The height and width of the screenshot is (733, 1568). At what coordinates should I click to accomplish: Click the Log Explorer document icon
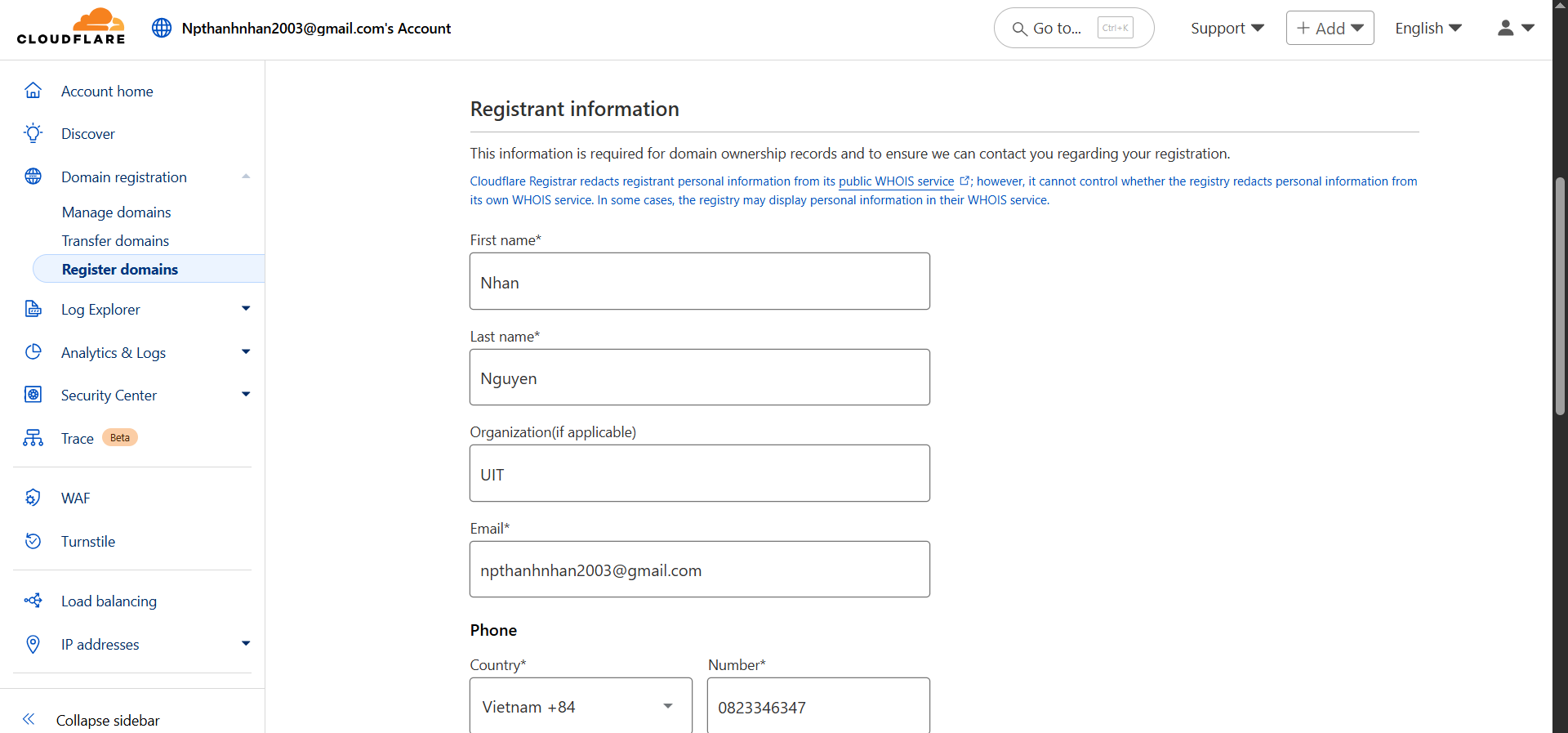[33, 309]
